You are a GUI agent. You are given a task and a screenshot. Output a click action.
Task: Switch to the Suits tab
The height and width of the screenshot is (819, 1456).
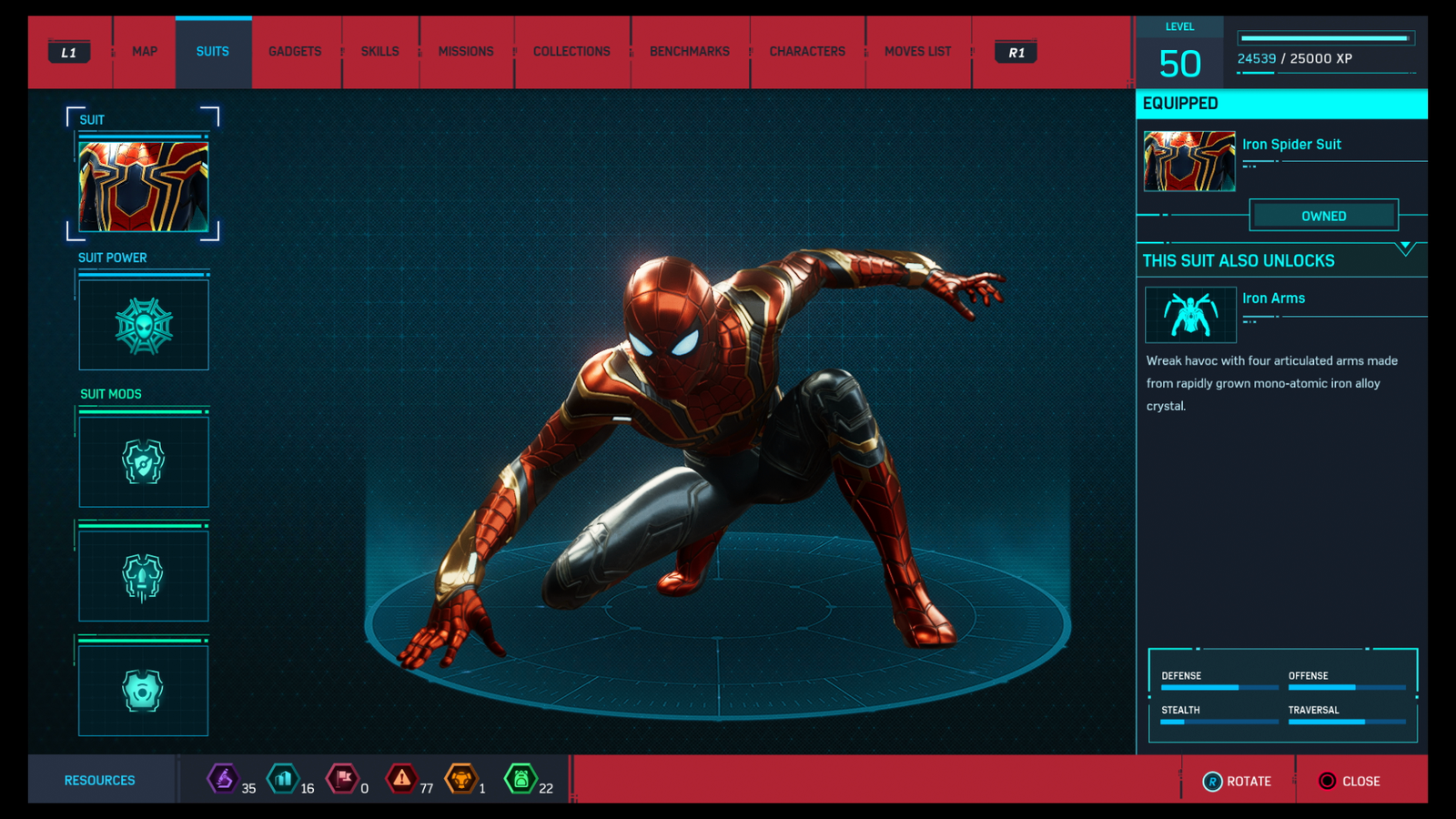click(x=213, y=52)
